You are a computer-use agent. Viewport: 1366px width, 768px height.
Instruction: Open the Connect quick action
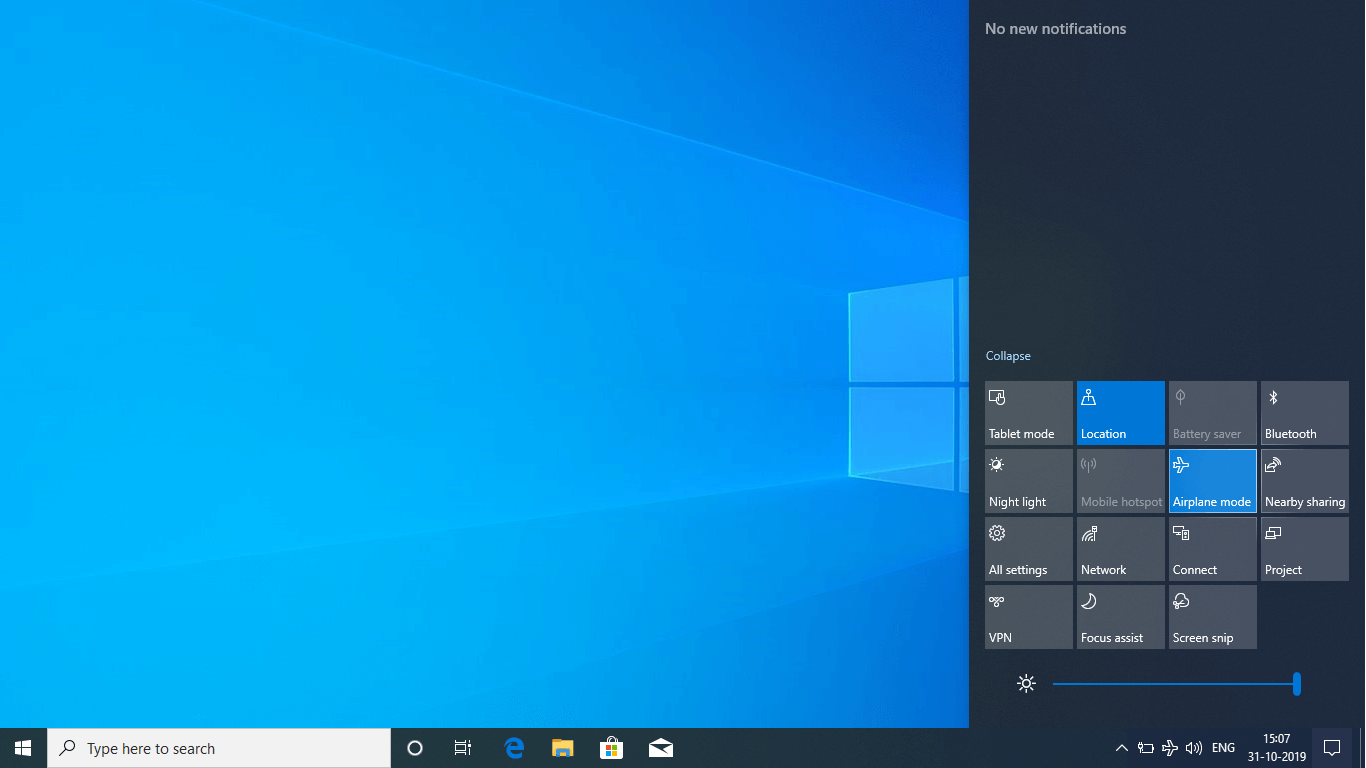[x=1213, y=549]
